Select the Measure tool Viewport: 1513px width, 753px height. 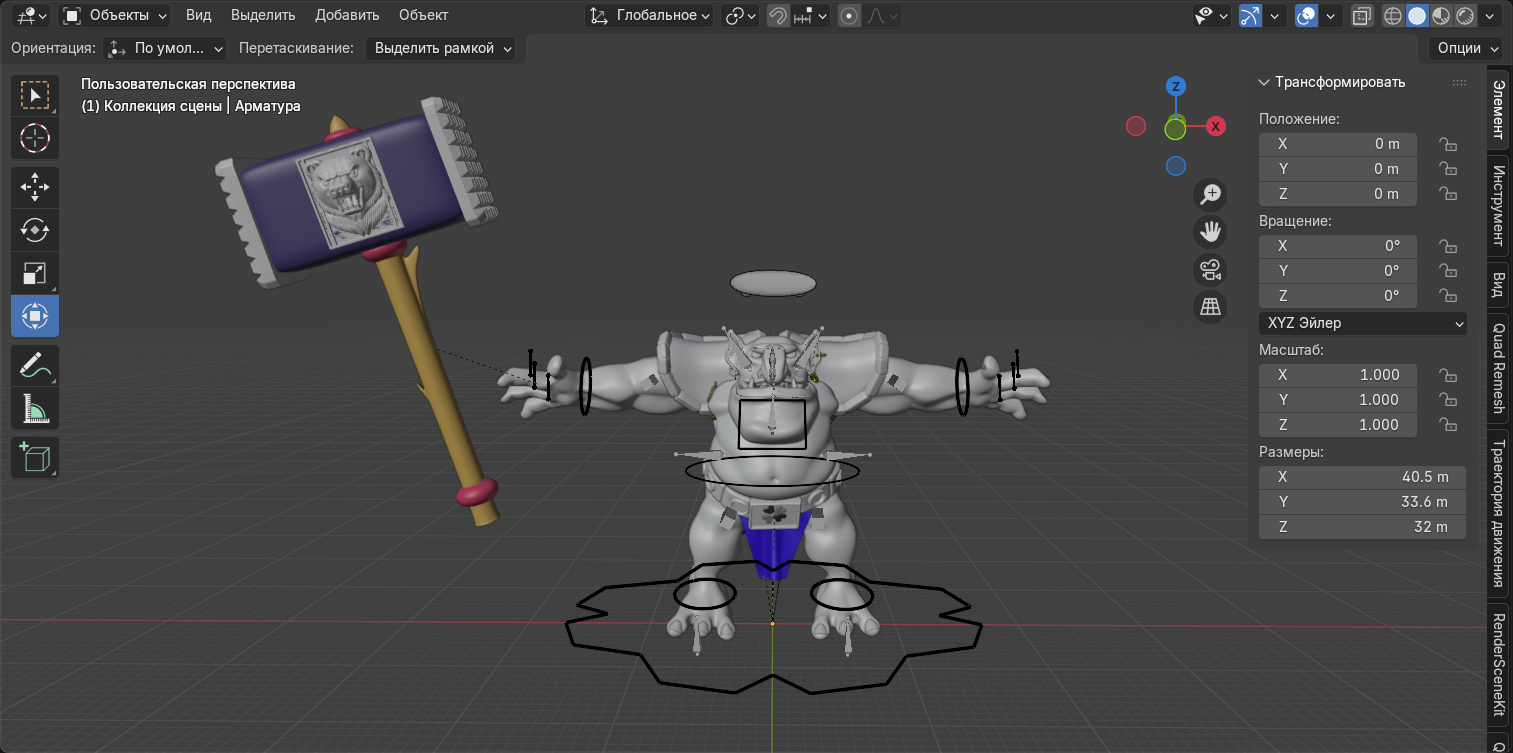coord(34,406)
